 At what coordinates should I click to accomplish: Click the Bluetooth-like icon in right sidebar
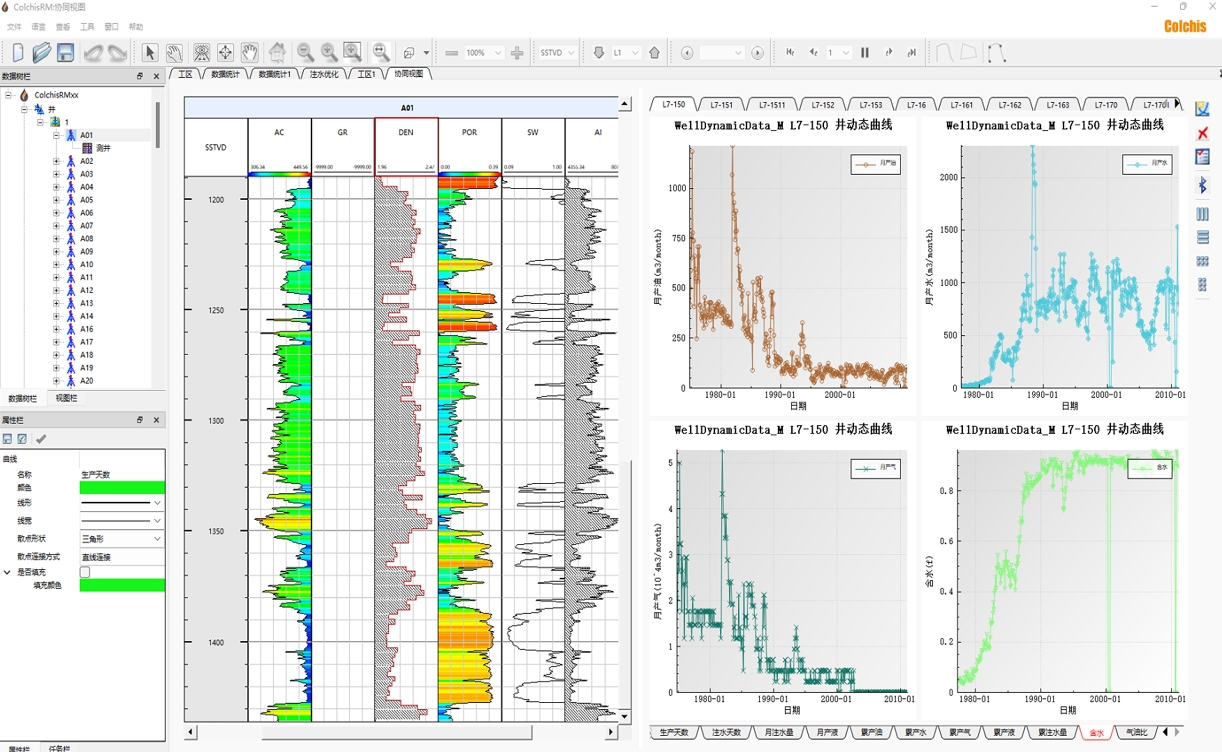[x=1202, y=186]
